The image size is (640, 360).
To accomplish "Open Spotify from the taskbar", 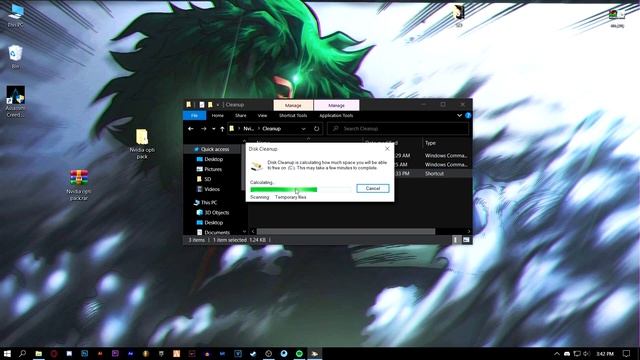I will [x=299, y=353].
